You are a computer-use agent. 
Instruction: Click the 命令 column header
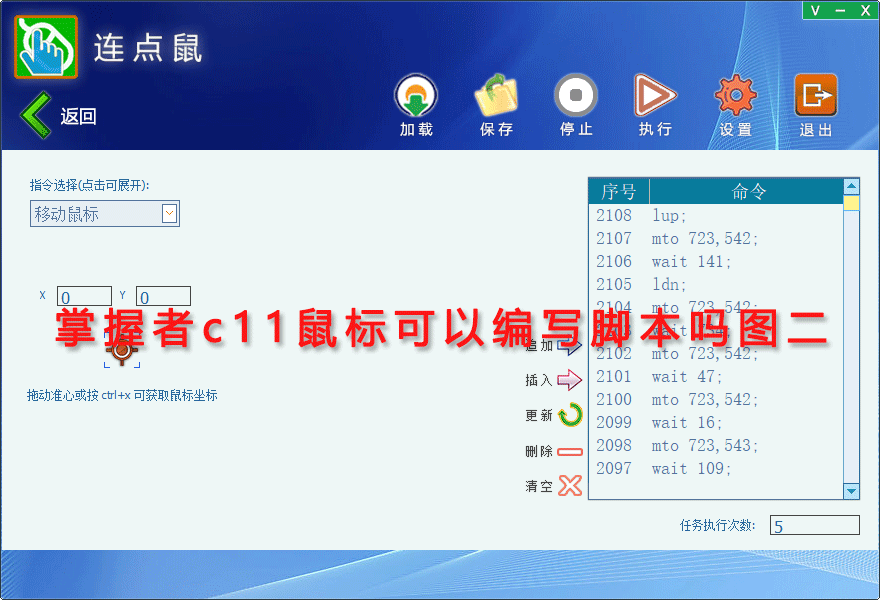click(x=747, y=191)
